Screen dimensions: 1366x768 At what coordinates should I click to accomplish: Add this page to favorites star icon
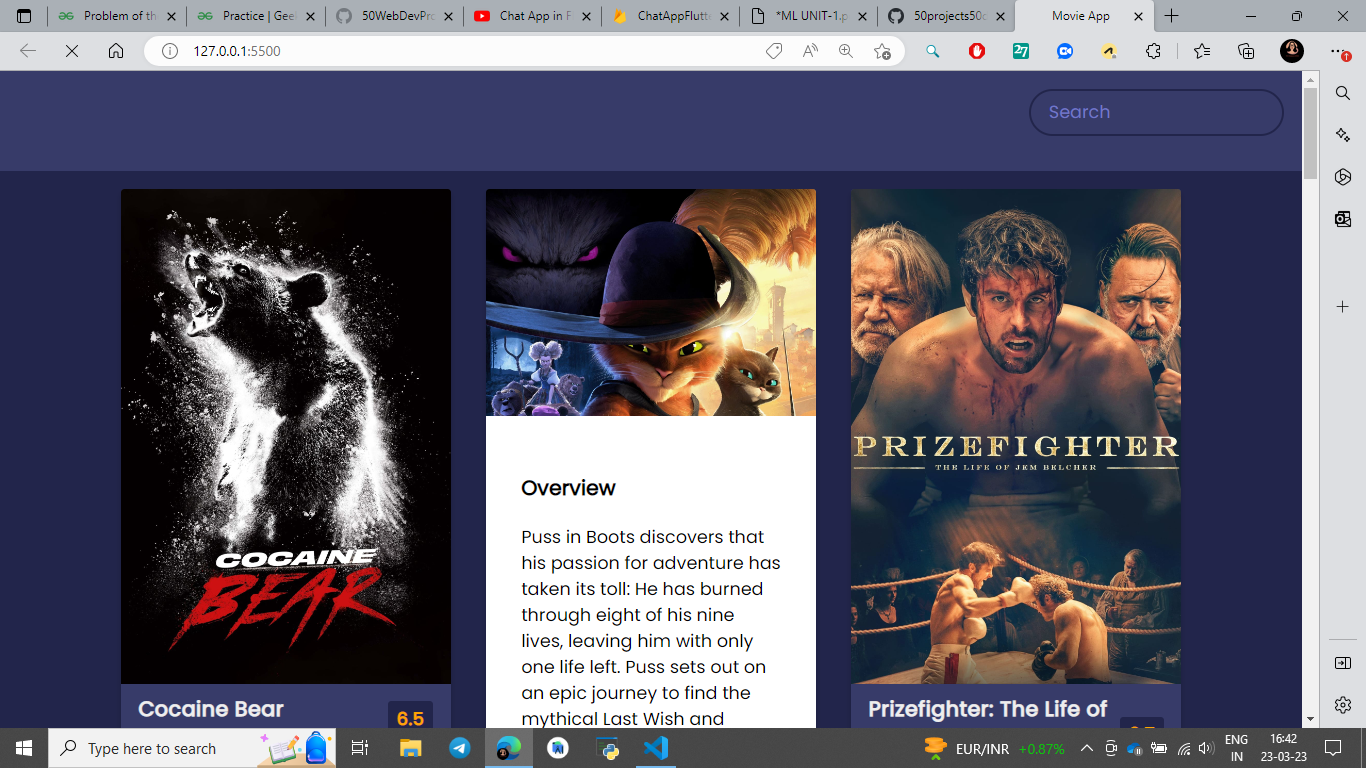[x=882, y=51]
